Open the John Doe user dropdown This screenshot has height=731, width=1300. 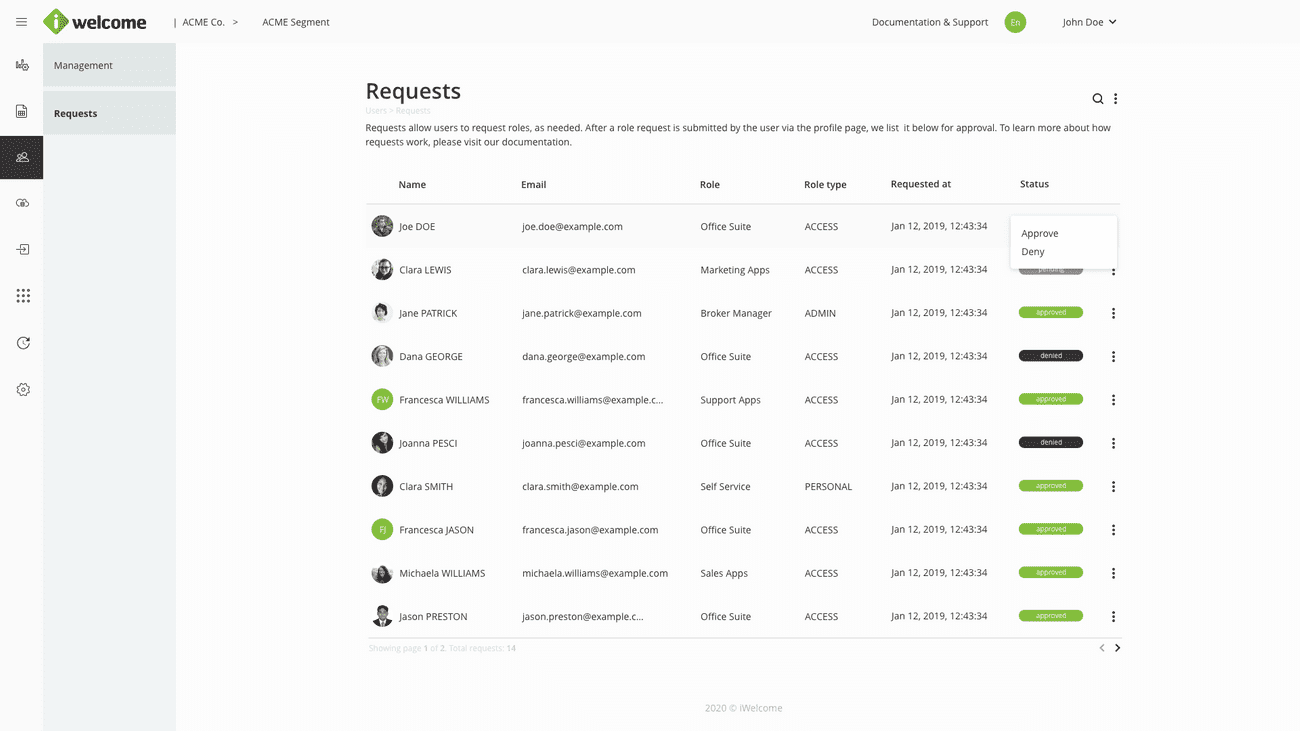click(1089, 22)
